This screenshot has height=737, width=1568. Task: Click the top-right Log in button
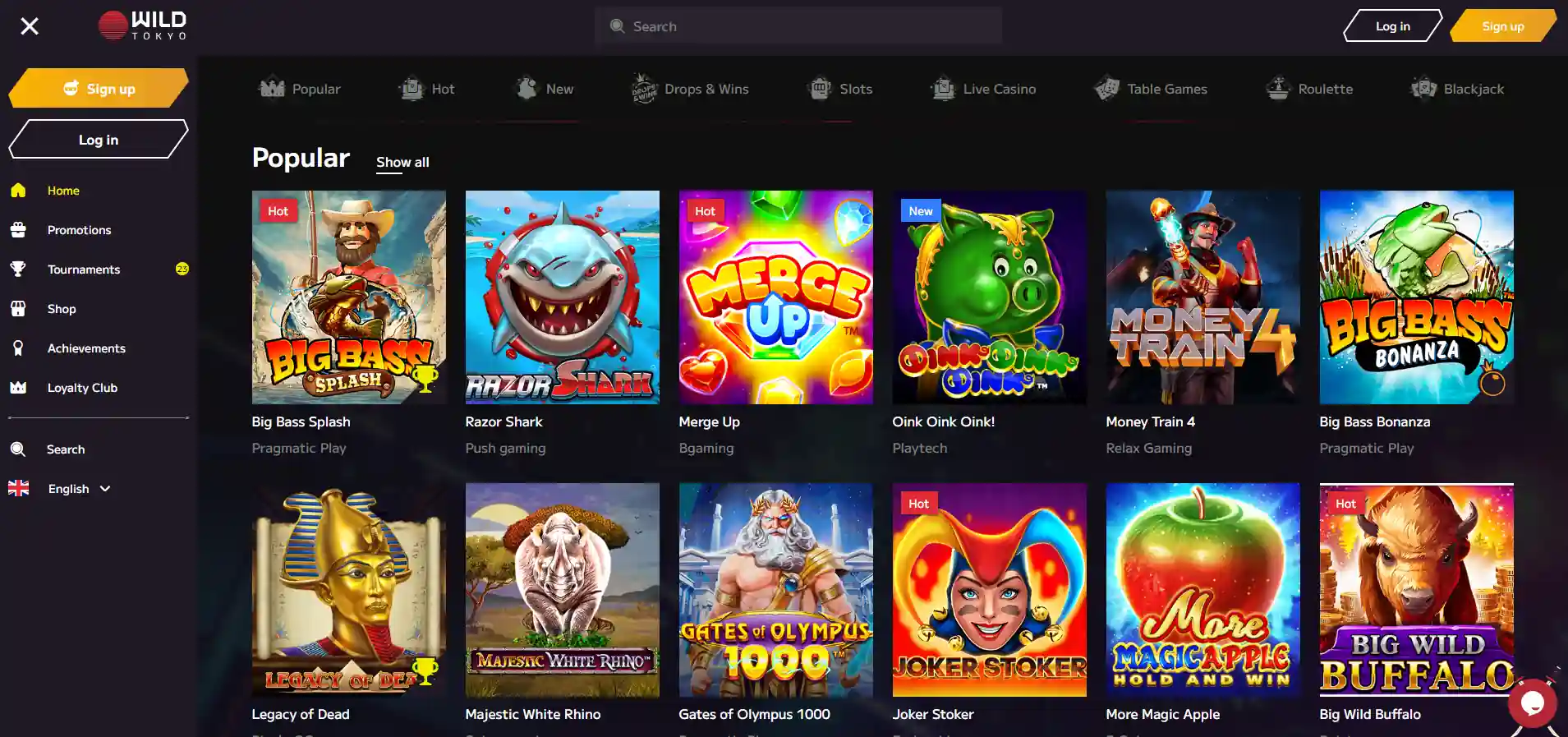[1392, 26]
